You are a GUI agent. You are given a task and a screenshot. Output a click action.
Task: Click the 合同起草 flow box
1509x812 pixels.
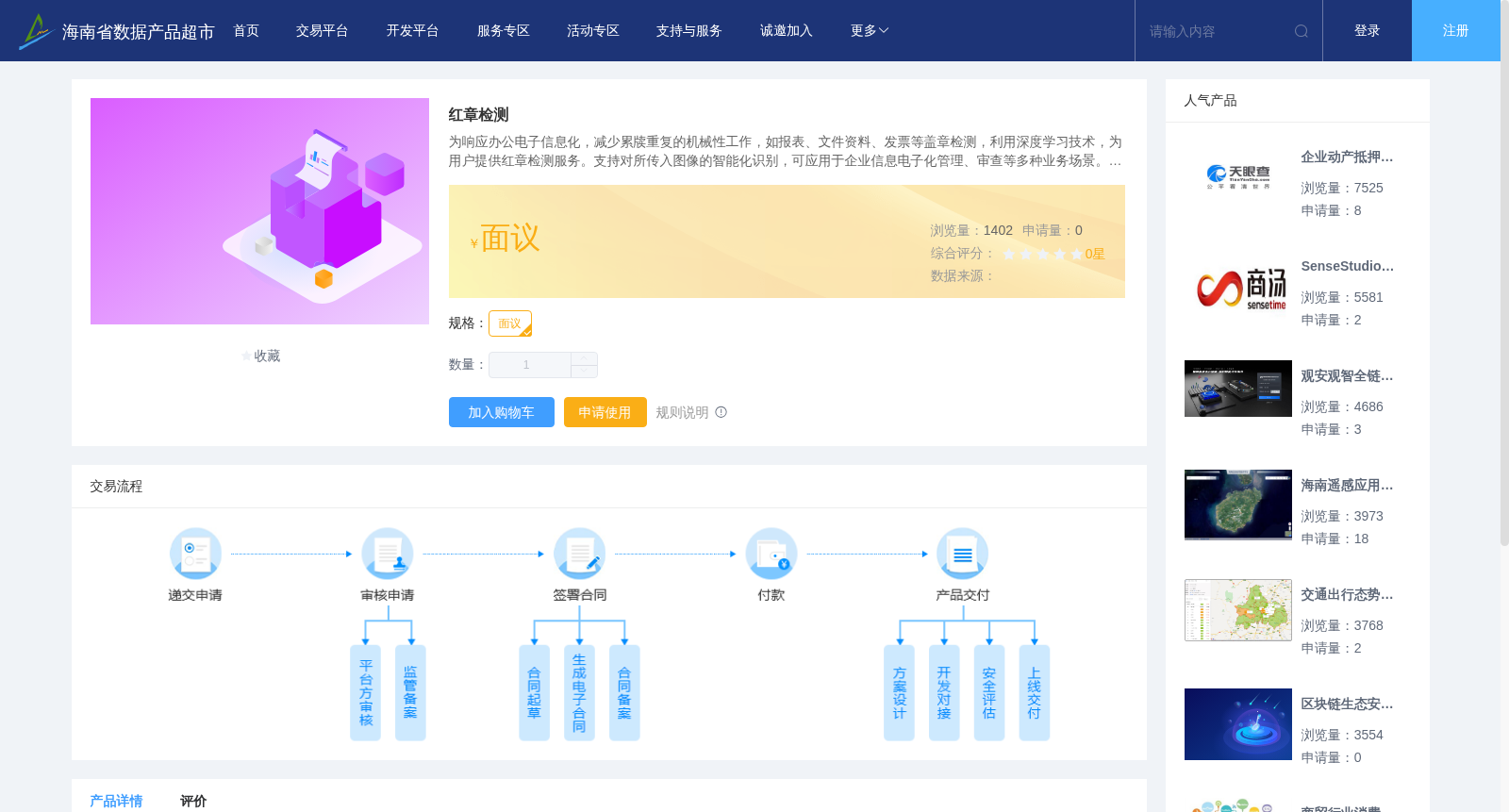coord(534,693)
